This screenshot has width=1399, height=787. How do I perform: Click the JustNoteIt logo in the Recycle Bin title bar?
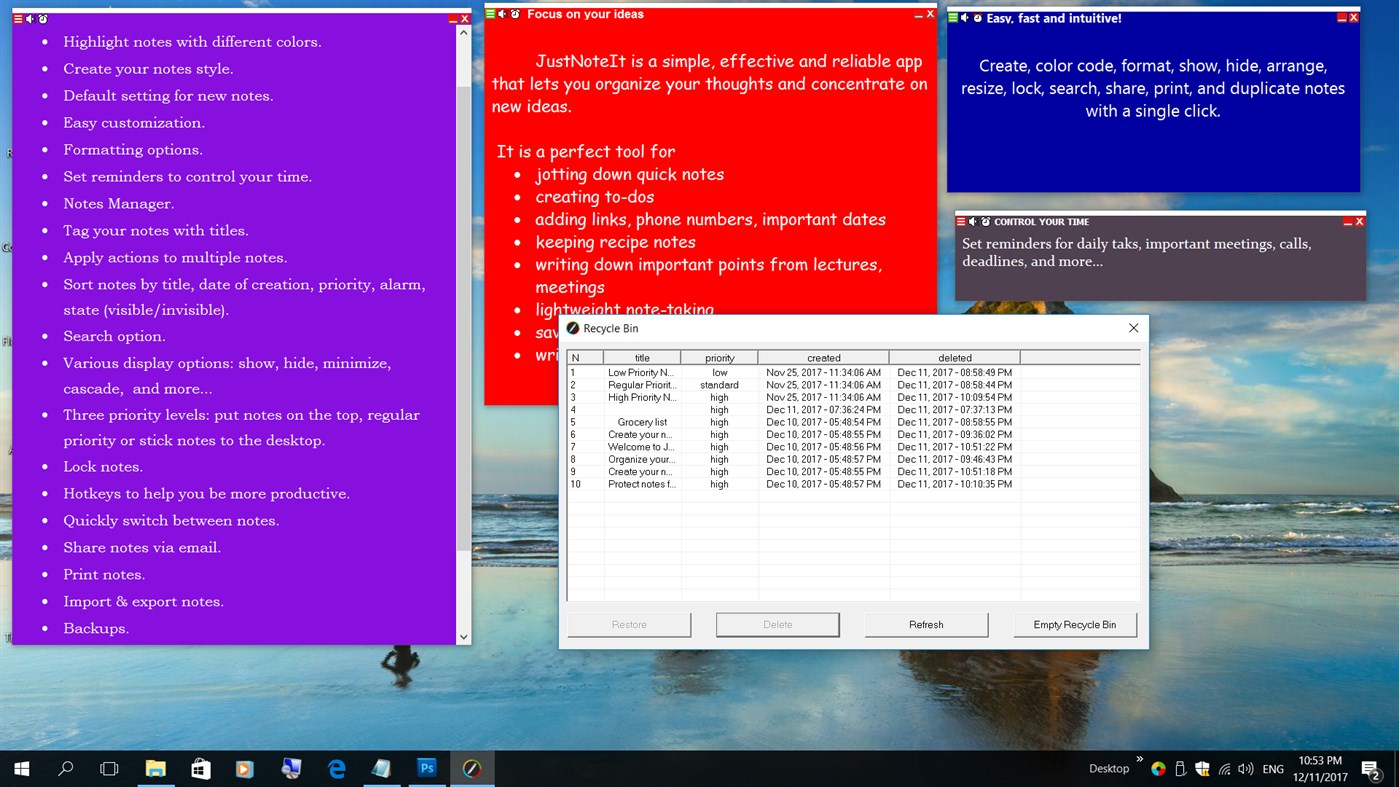[572, 328]
